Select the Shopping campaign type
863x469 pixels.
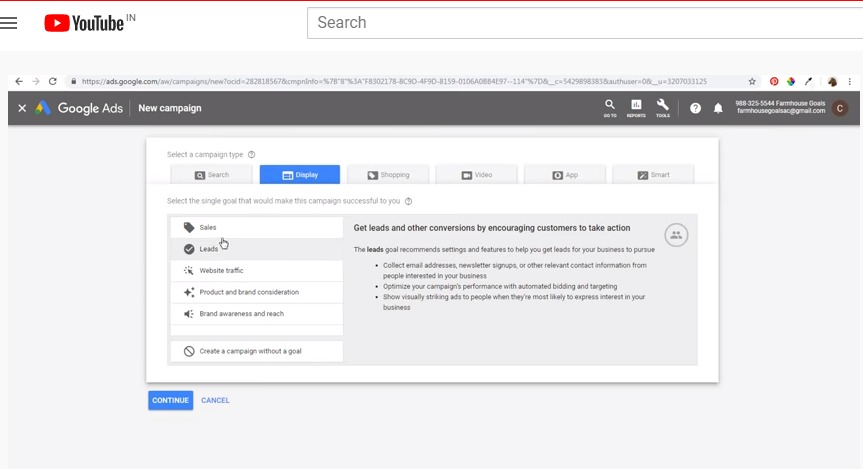(388, 175)
